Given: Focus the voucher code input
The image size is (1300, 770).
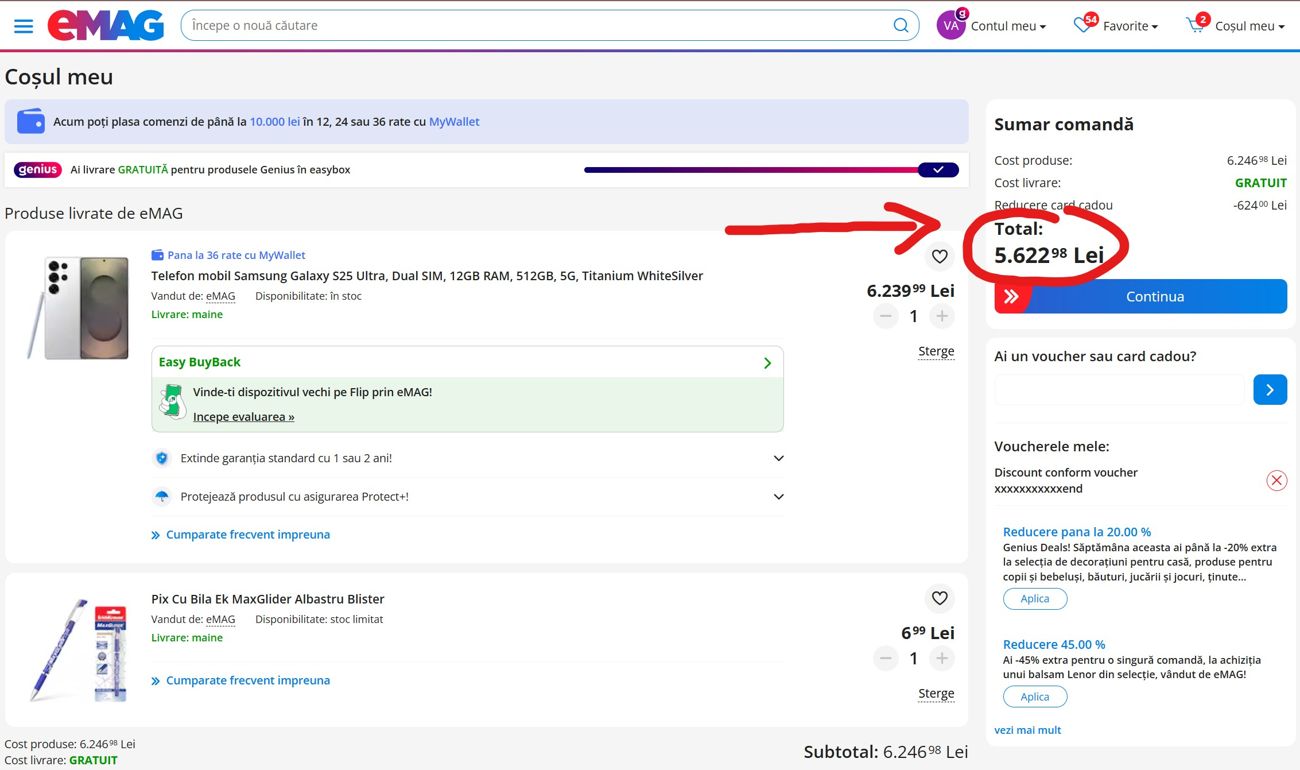Looking at the screenshot, I should pyautogui.click(x=1119, y=390).
